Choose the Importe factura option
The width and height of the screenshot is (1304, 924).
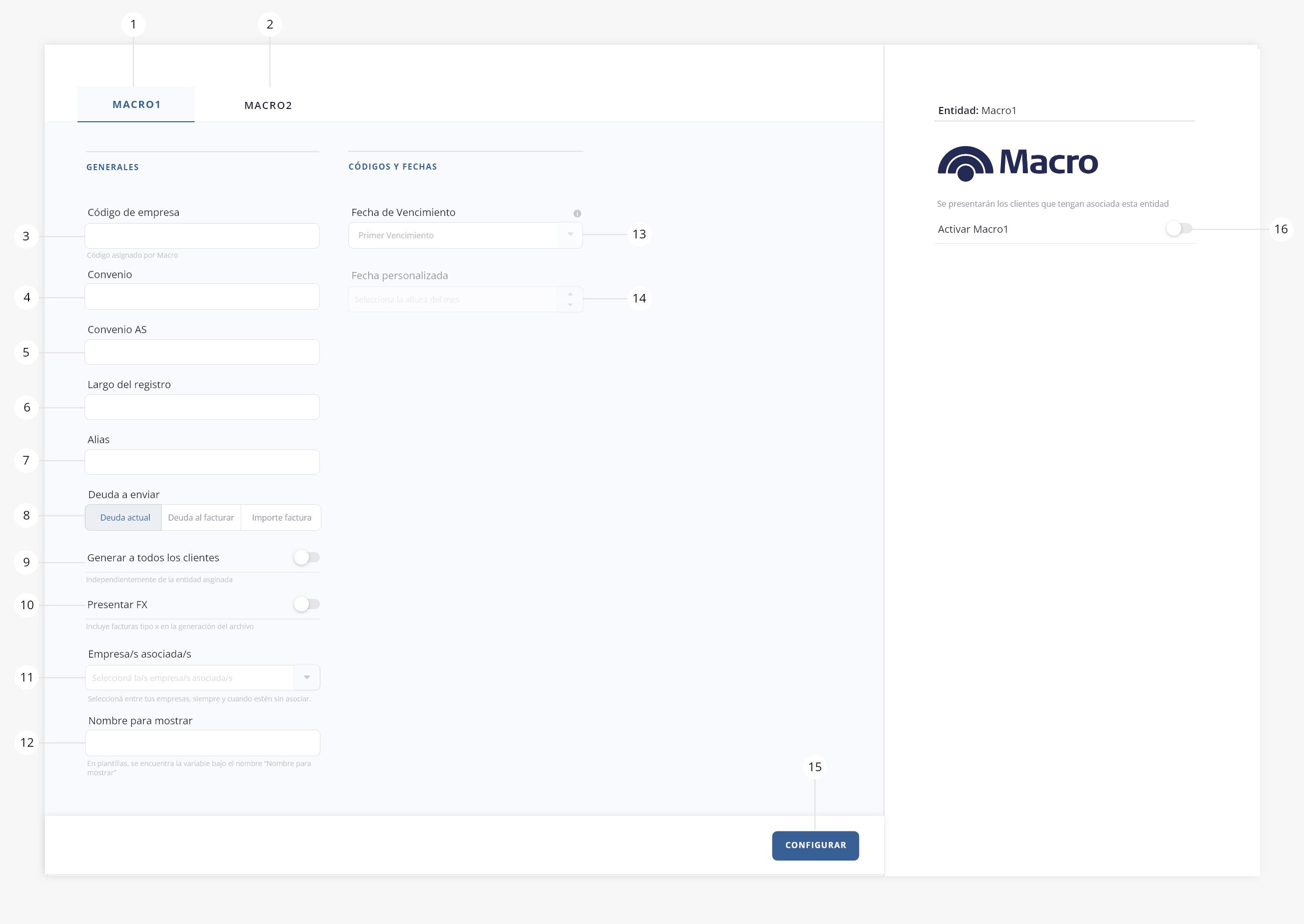click(x=281, y=518)
